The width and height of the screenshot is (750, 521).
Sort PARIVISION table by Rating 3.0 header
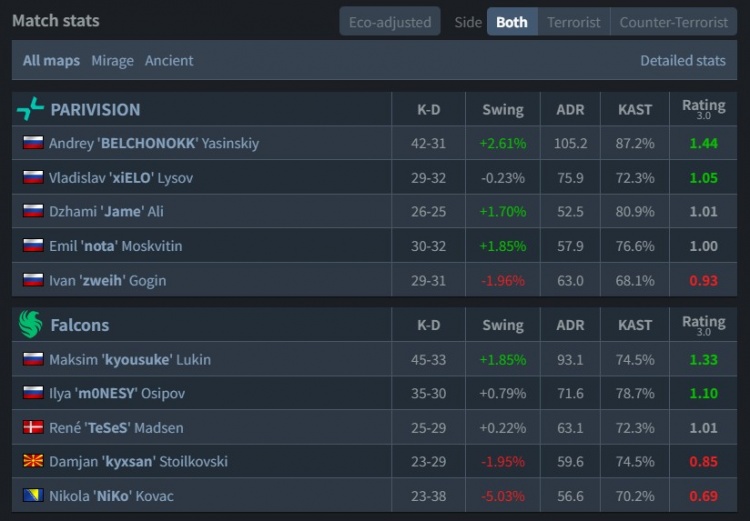point(703,108)
